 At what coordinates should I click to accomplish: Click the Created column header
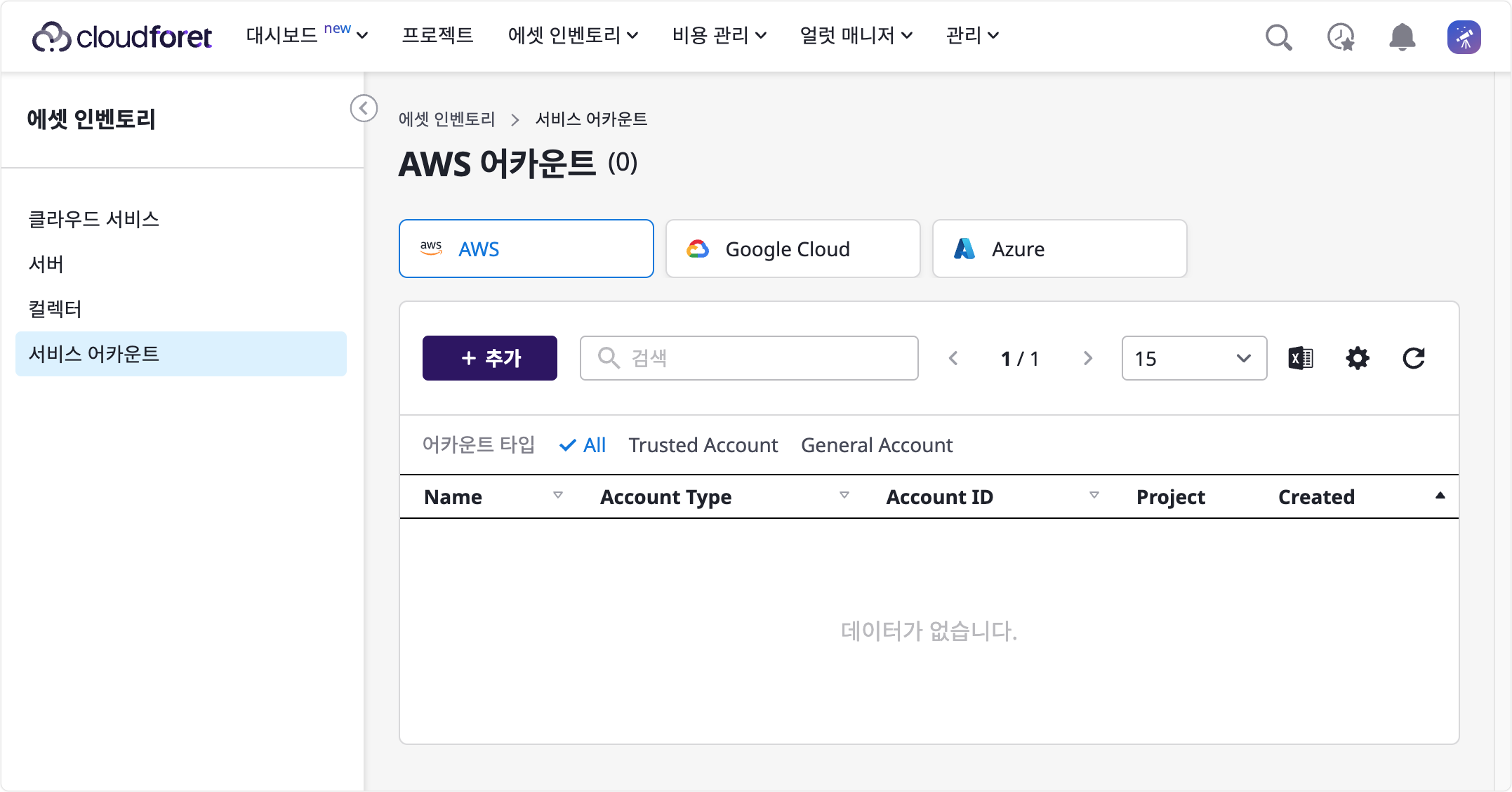[x=1316, y=497]
